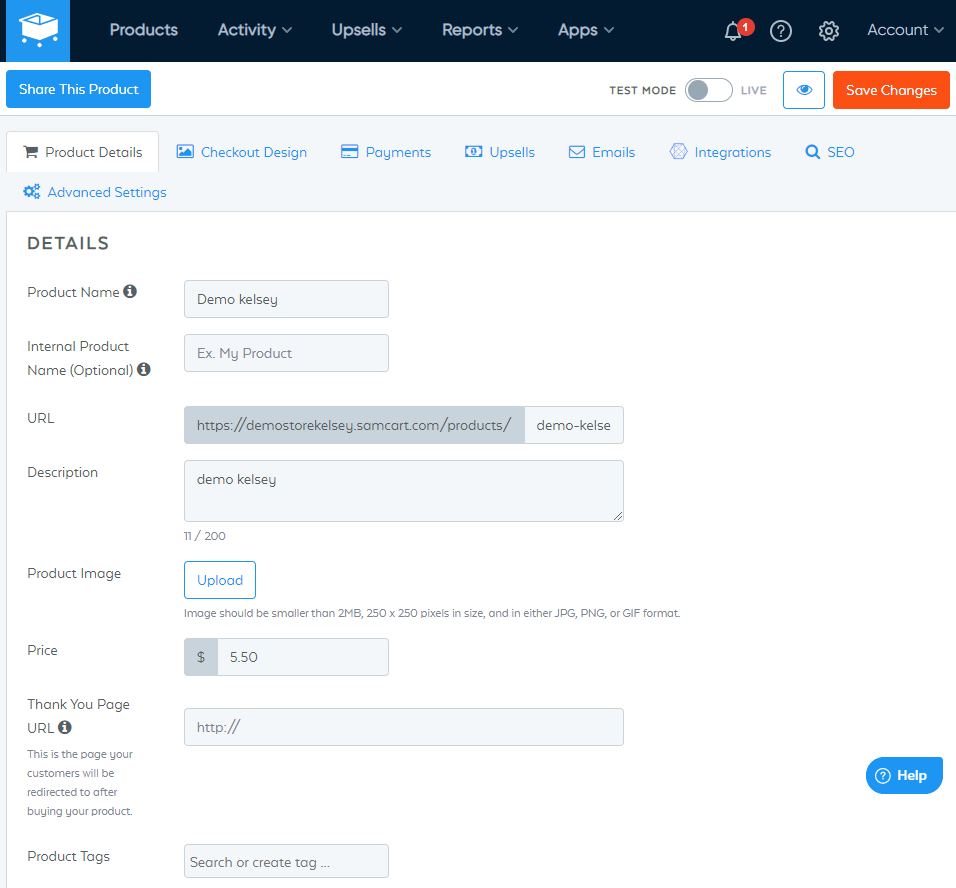Go to Products in the top navigation
The height and width of the screenshot is (888, 956).
click(144, 30)
